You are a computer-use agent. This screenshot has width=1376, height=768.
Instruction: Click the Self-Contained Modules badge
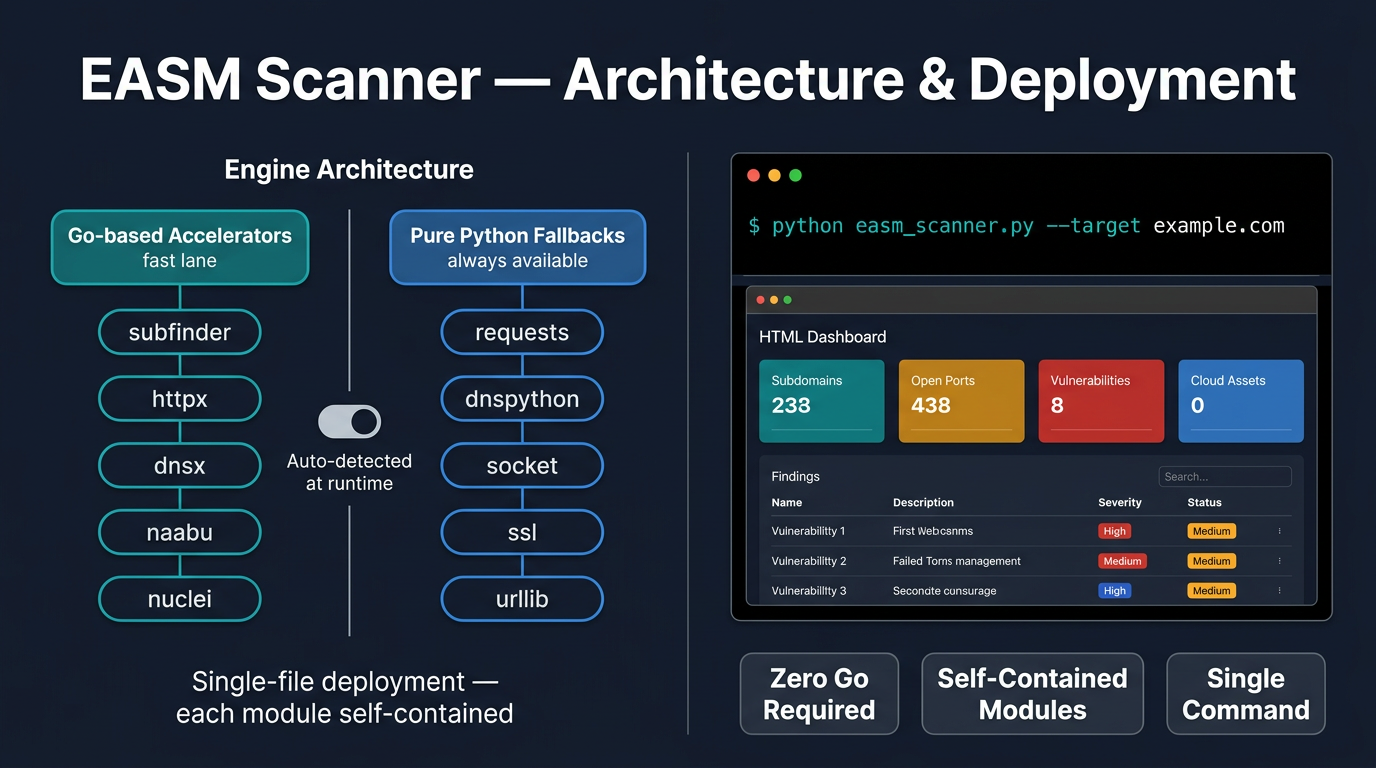click(1032, 694)
